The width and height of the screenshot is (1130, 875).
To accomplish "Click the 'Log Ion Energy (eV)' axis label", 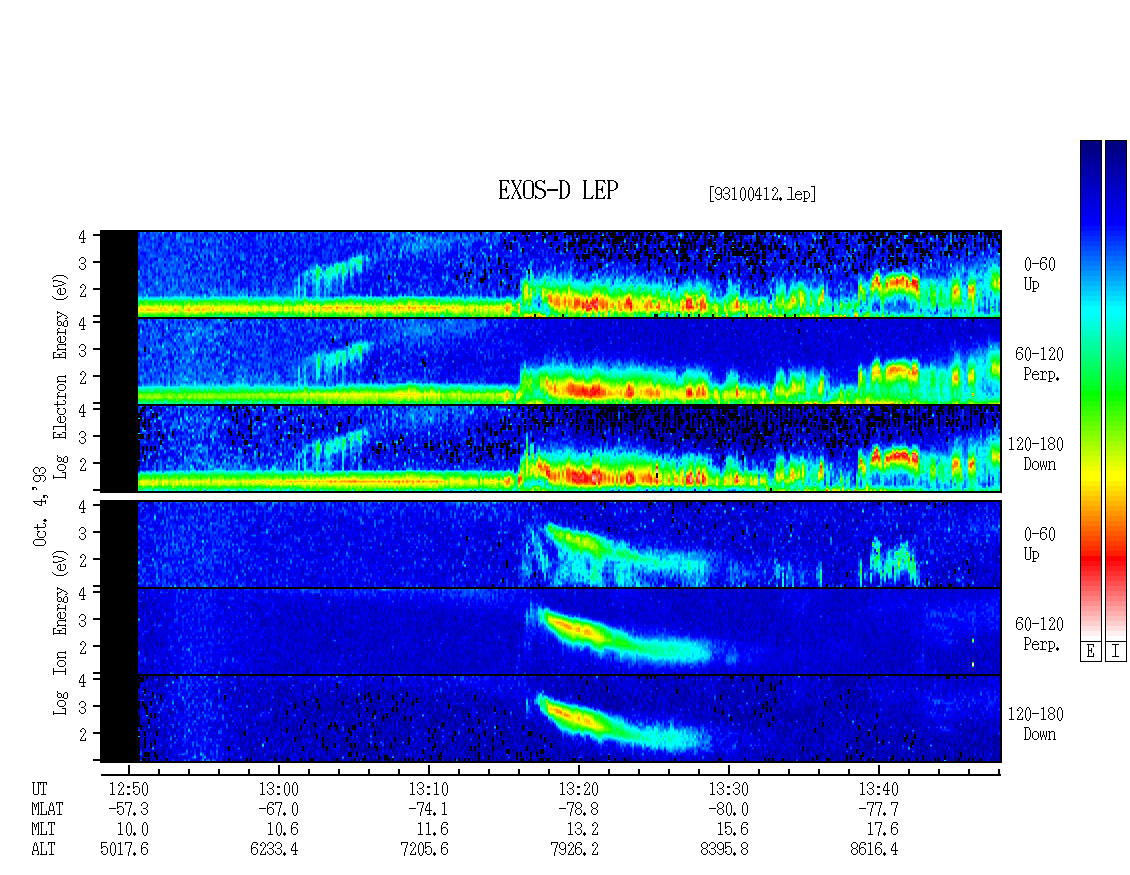I will pos(61,633).
